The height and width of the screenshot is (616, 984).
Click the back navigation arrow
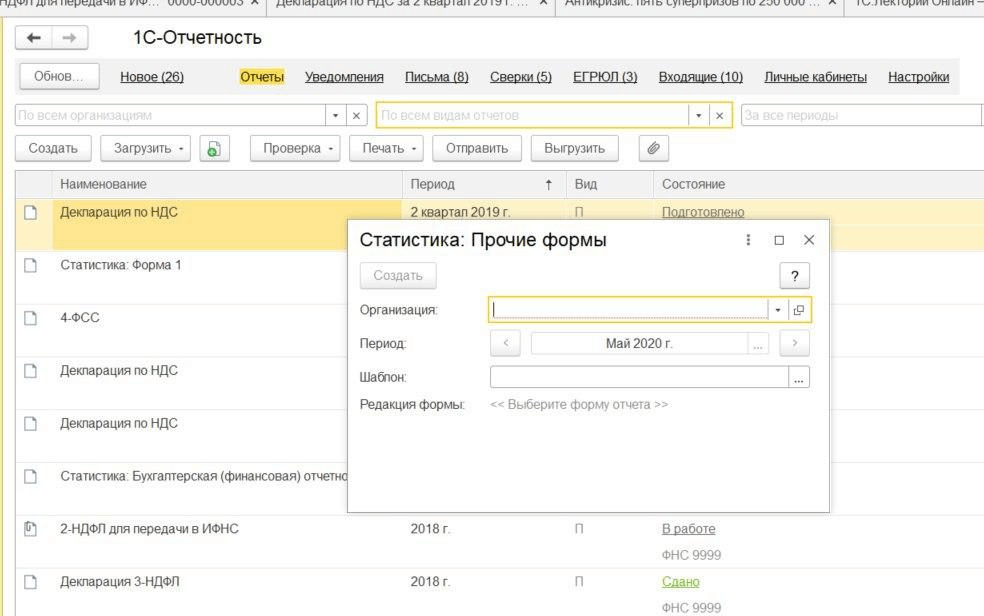[x=35, y=38]
